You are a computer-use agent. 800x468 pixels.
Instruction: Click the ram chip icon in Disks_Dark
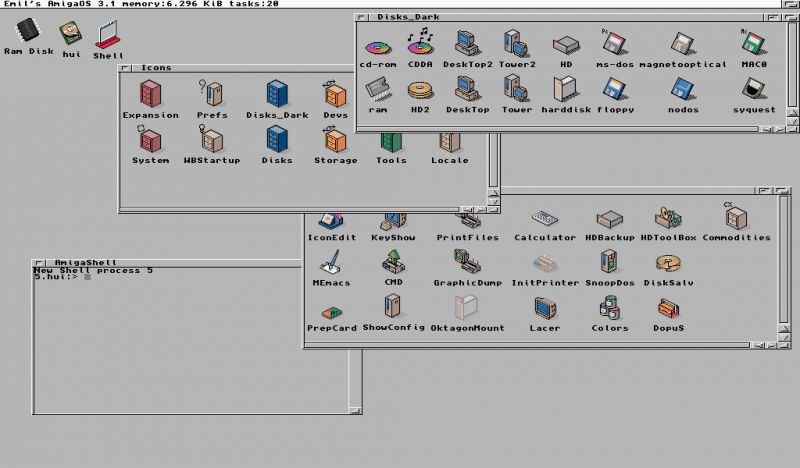pyautogui.click(x=378, y=89)
